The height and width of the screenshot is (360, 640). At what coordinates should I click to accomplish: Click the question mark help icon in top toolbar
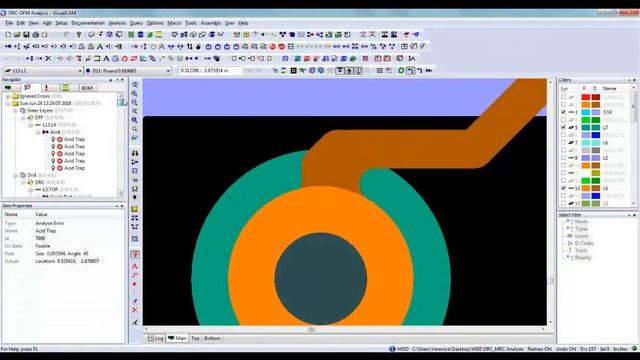(79, 35)
